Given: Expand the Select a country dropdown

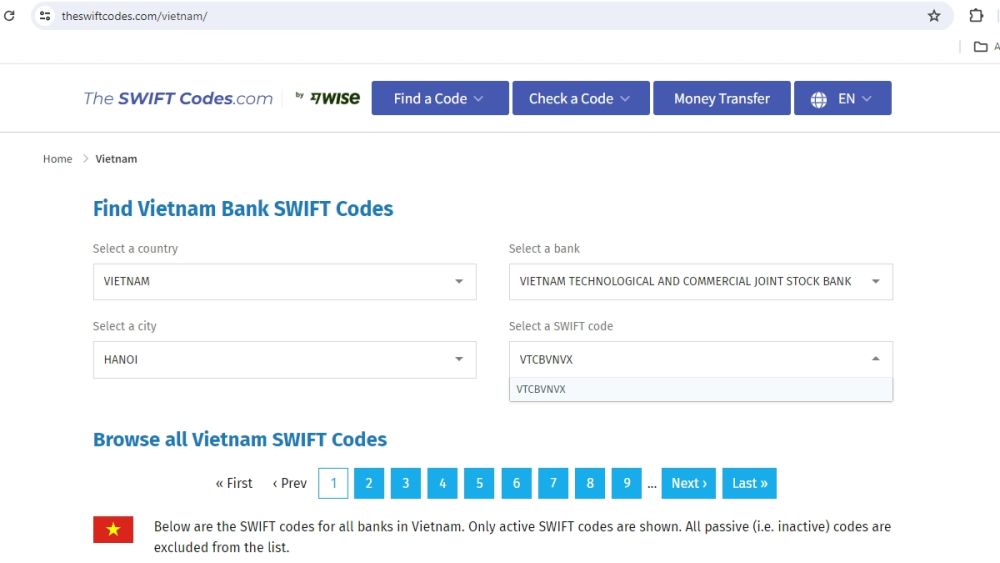Looking at the screenshot, I should point(284,282).
